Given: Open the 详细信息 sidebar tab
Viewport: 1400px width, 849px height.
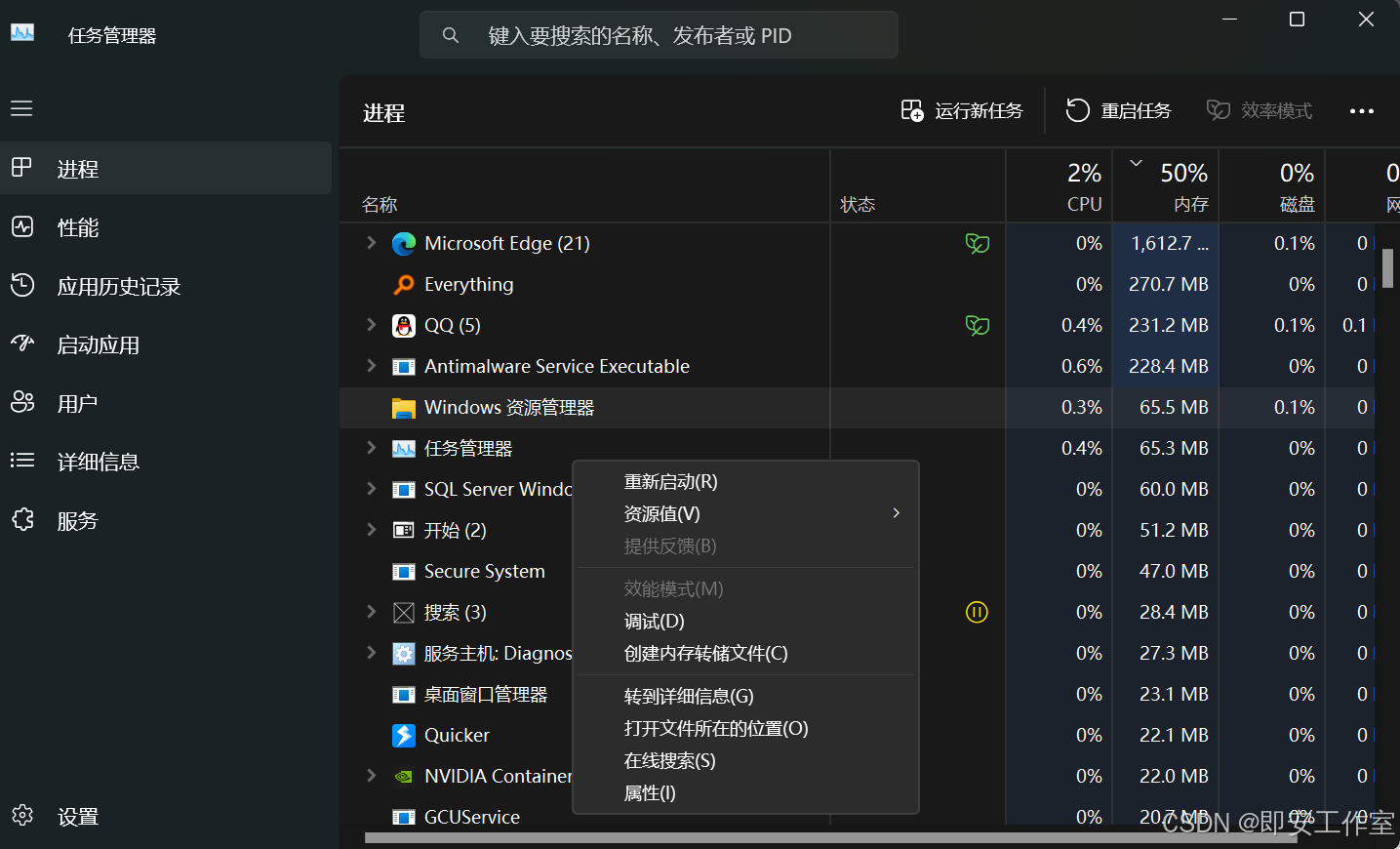Looking at the screenshot, I should click(x=166, y=462).
